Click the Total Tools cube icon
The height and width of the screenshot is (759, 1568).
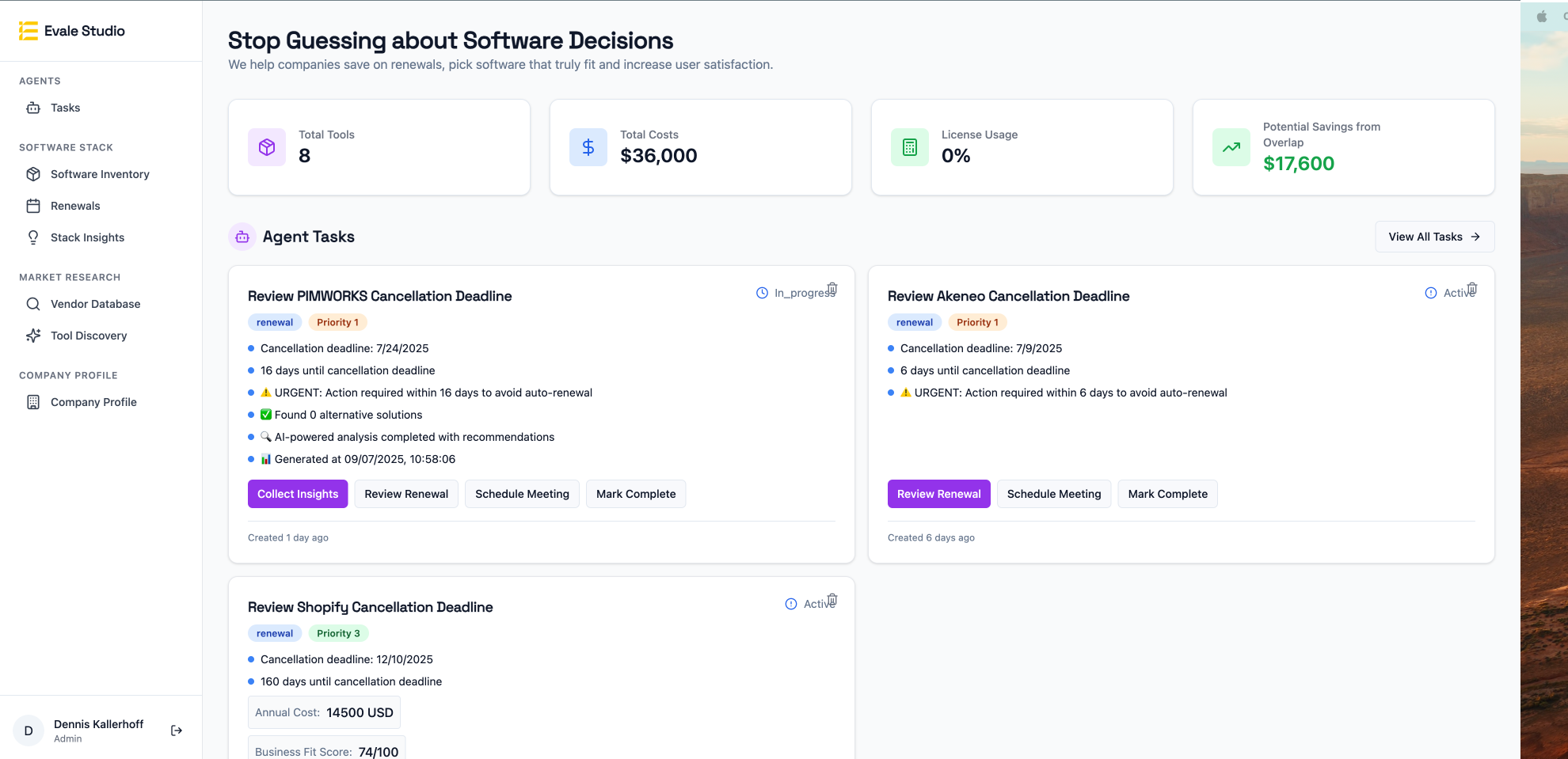pyautogui.click(x=267, y=147)
